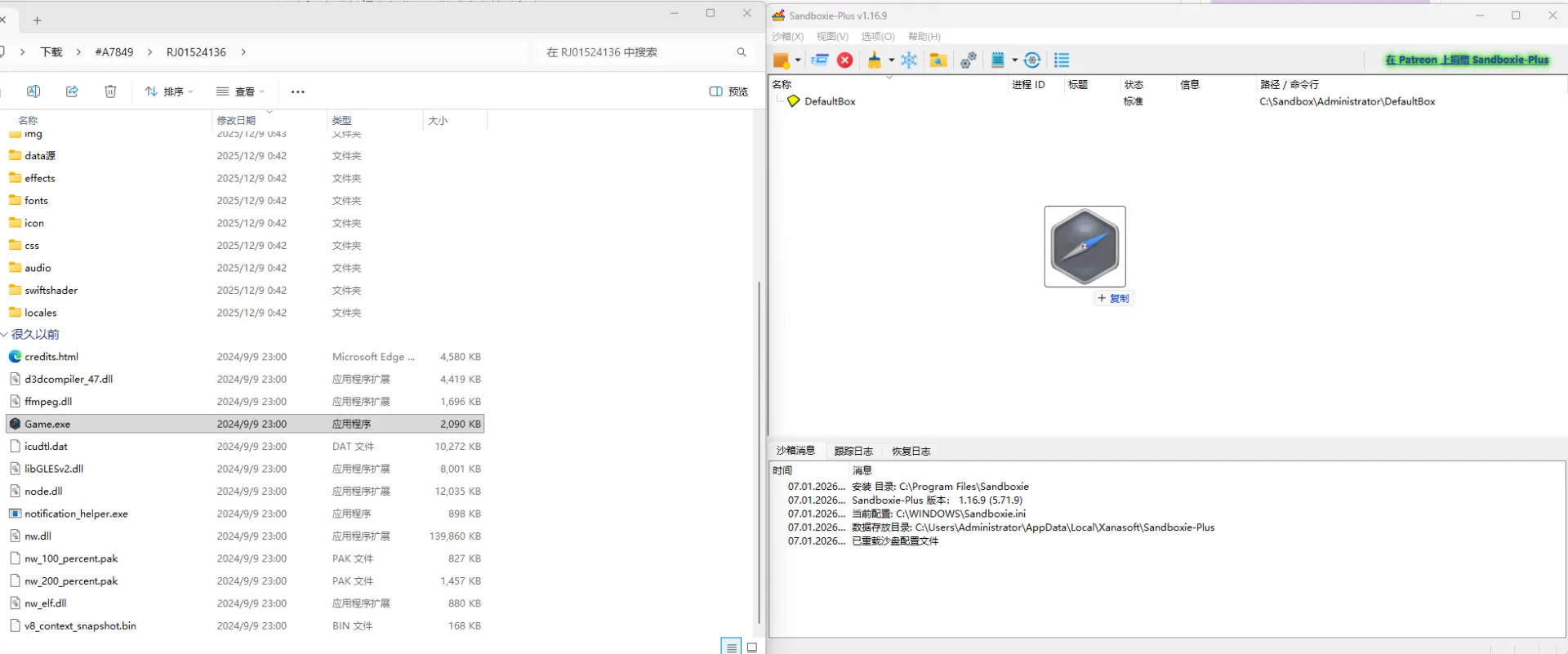Viewport: 1568px width, 654px height.
Task: Collapse the 很久以前 file group
Action: point(5,335)
